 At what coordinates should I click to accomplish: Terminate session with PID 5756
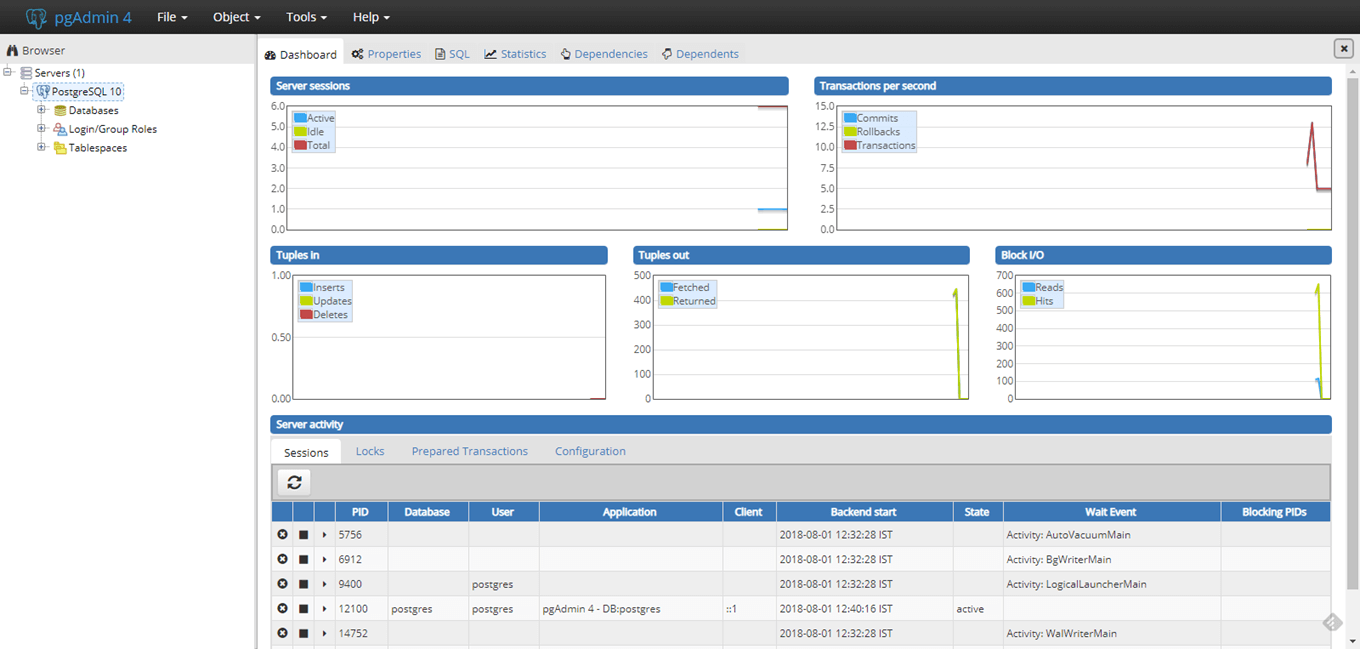point(282,535)
